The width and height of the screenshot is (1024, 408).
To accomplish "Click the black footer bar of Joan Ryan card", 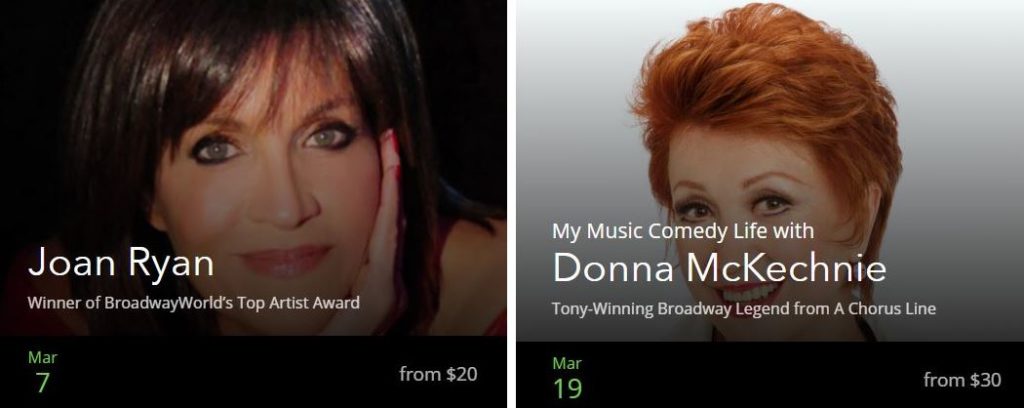I will [x=253, y=371].
